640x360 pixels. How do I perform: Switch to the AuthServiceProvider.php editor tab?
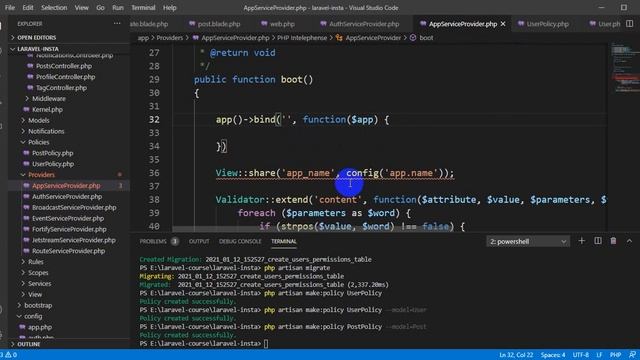click(x=360, y=24)
